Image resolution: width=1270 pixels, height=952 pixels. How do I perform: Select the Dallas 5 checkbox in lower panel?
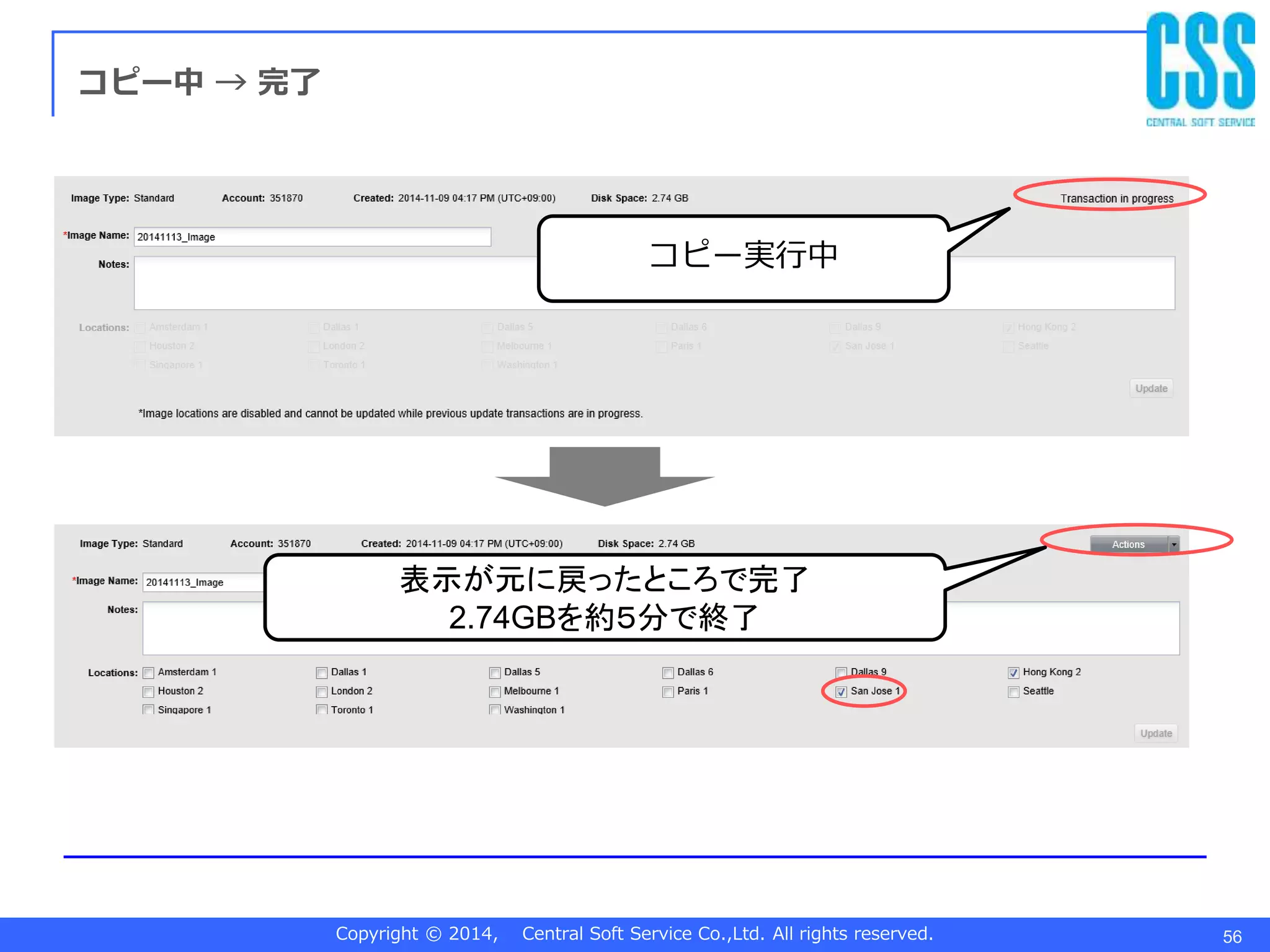(x=495, y=672)
